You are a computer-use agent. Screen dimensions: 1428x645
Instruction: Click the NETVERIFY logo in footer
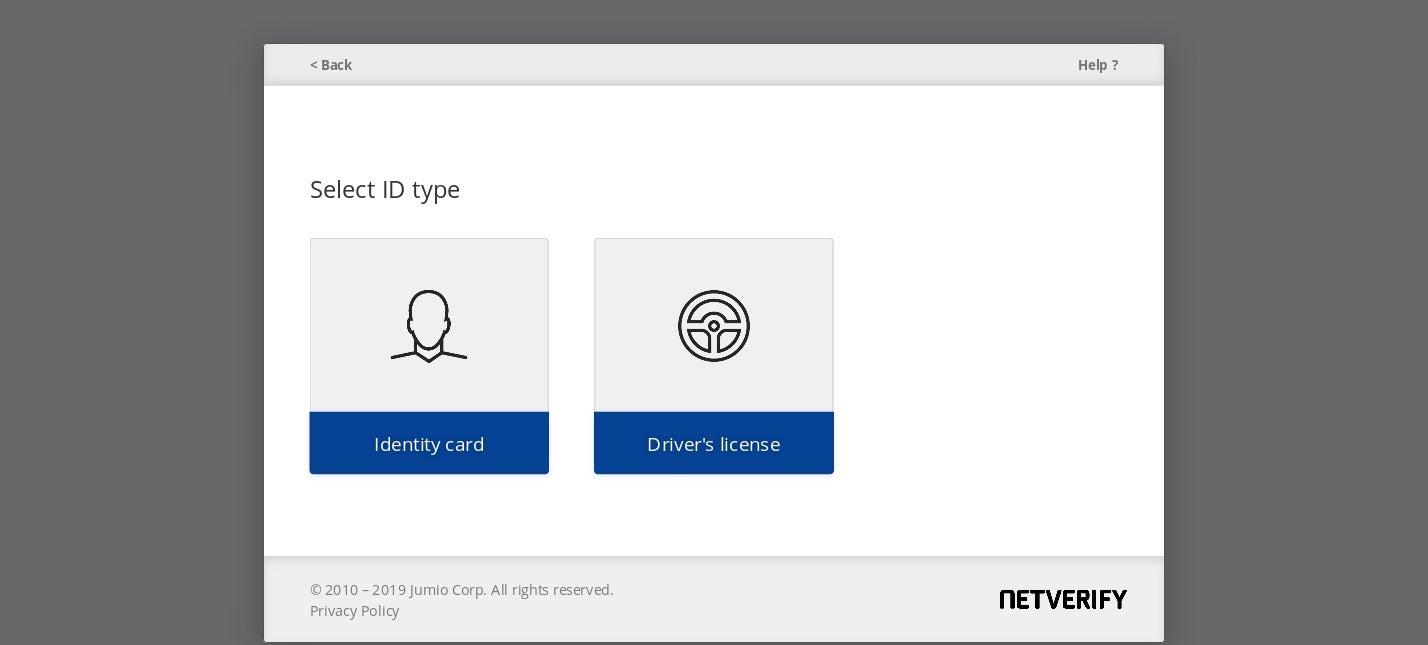click(x=1062, y=599)
